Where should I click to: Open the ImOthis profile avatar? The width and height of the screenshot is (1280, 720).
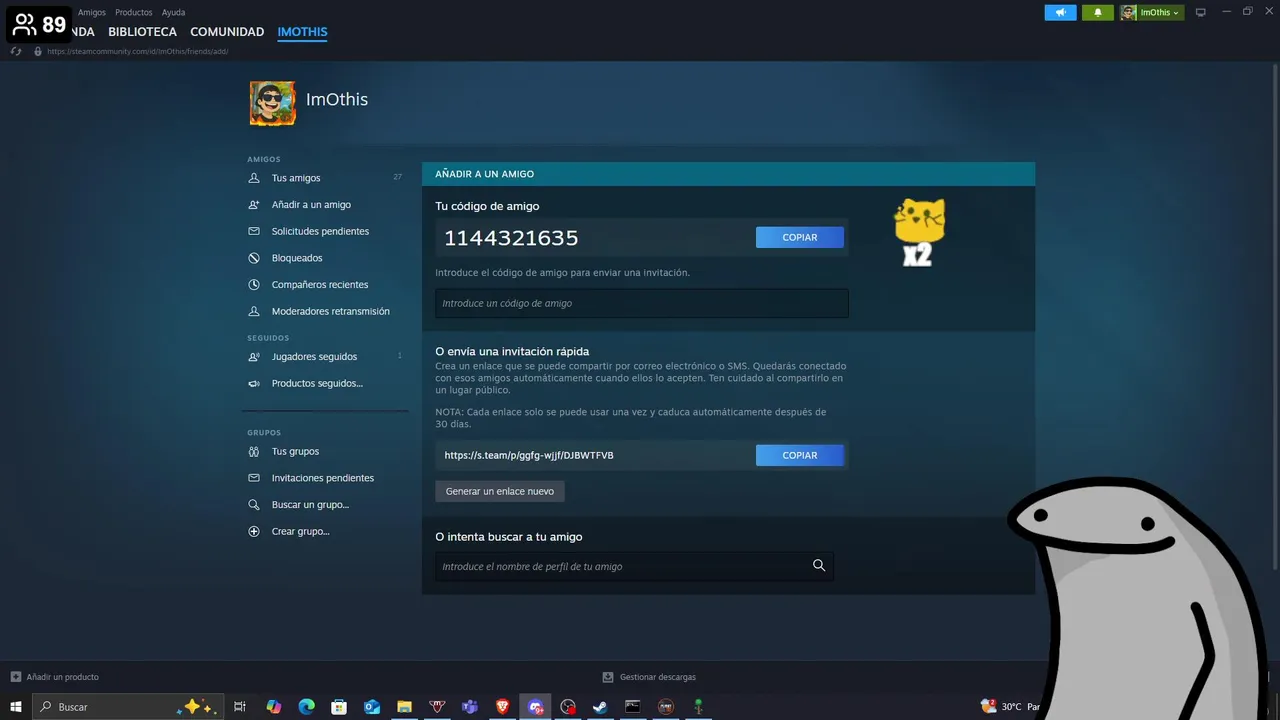(272, 103)
